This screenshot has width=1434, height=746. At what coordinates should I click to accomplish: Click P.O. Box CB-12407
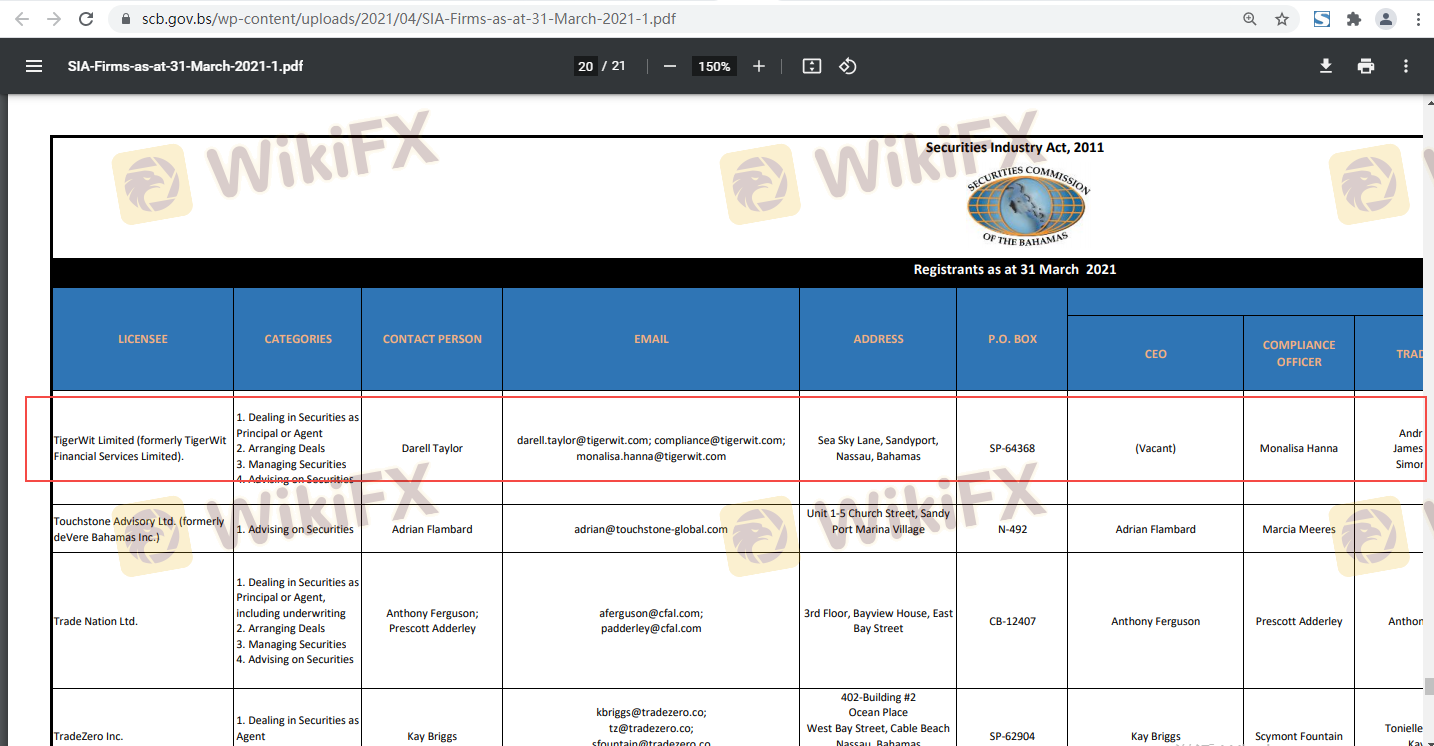1012,621
